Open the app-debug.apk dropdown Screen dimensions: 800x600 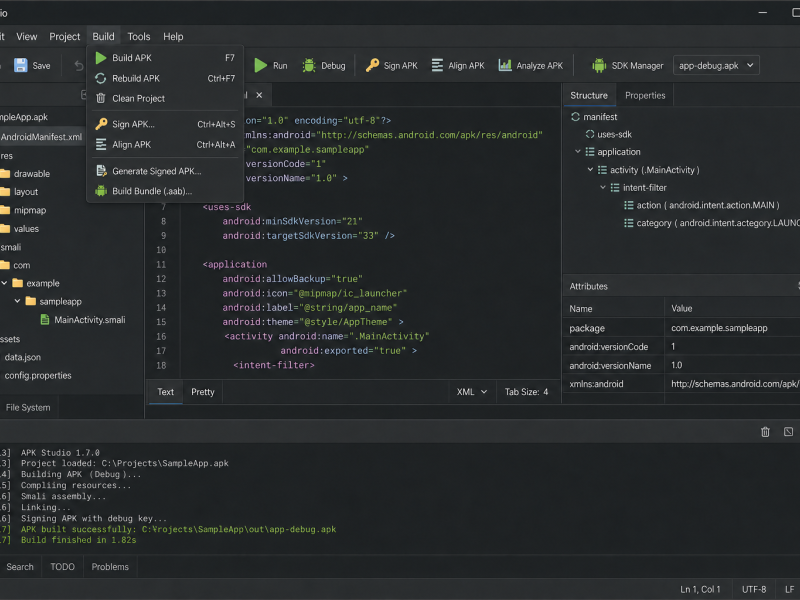click(x=716, y=65)
